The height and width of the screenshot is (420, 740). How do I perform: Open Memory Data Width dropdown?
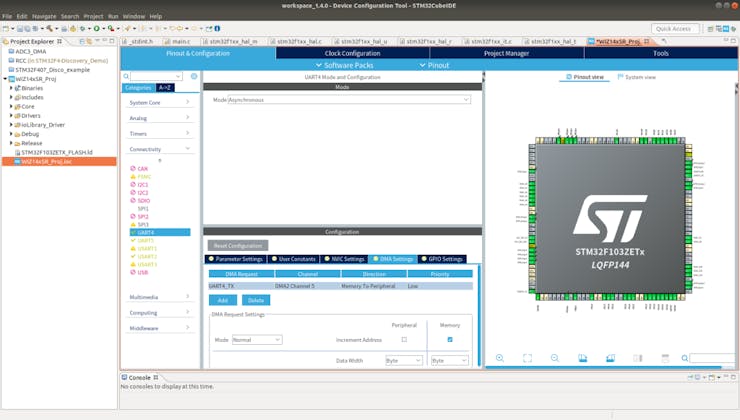(449, 361)
